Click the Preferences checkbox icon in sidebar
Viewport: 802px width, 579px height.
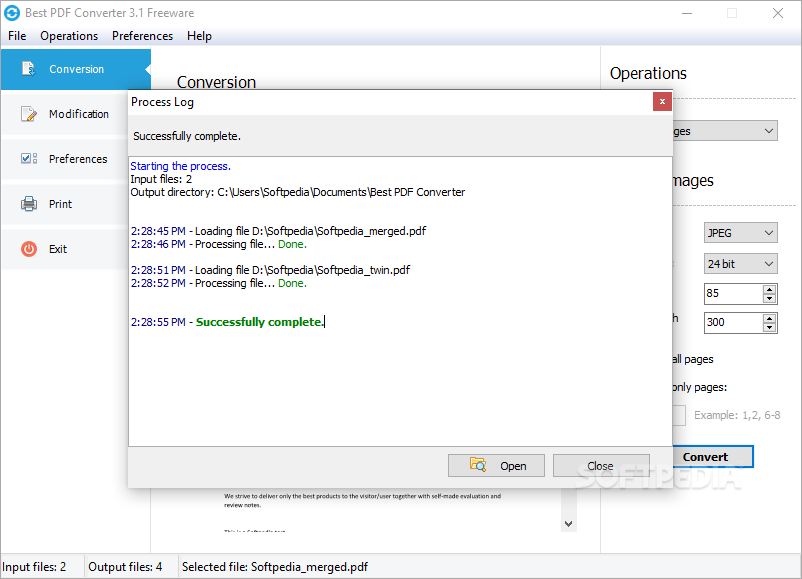(x=29, y=159)
